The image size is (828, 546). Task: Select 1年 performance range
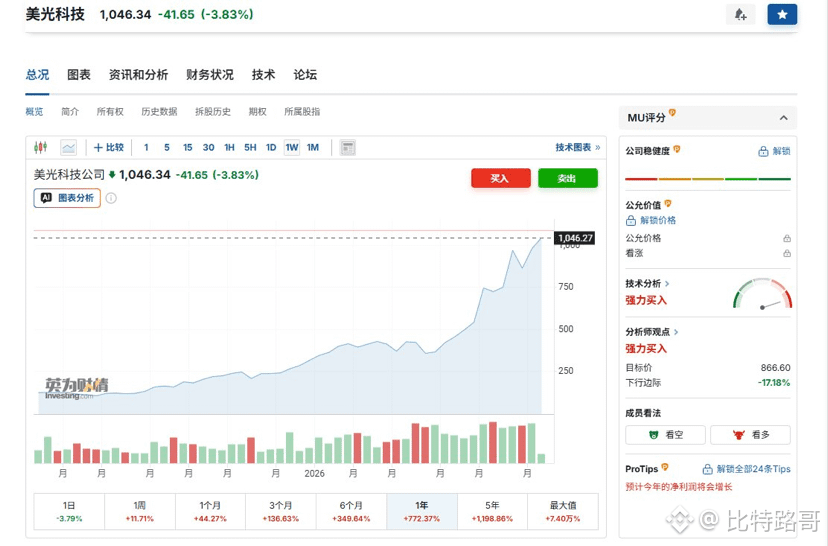[x=421, y=511]
